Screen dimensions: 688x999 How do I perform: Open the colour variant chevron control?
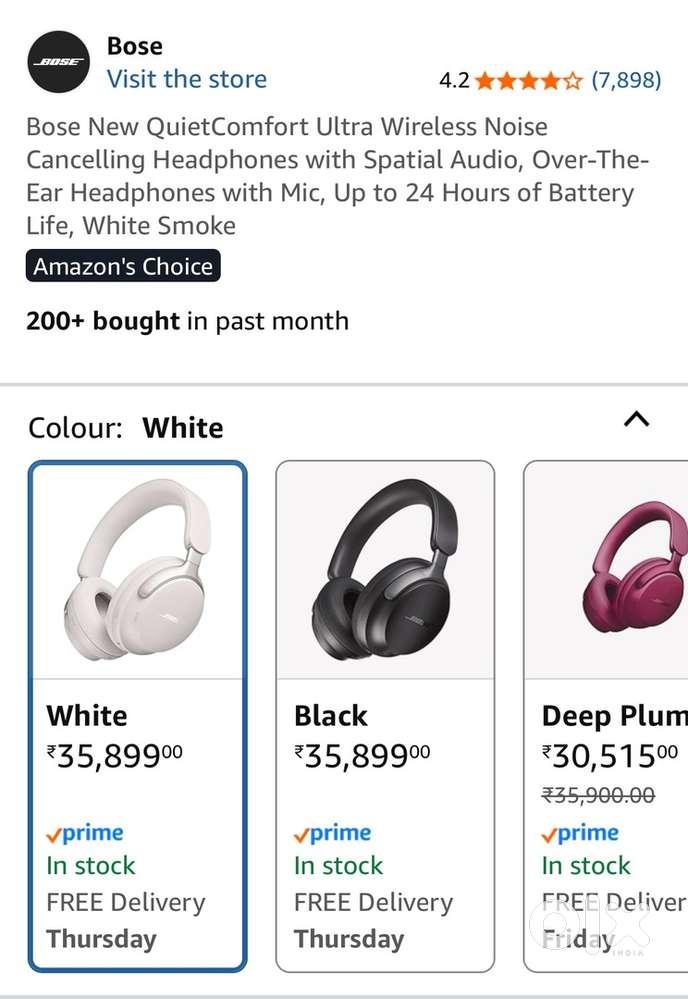click(637, 421)
